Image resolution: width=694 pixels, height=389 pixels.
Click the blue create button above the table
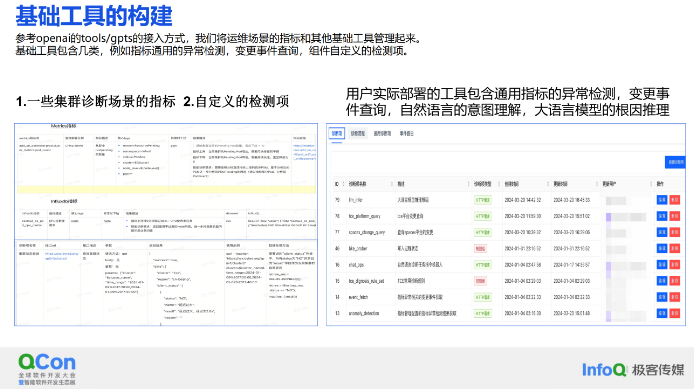(675, 162)
